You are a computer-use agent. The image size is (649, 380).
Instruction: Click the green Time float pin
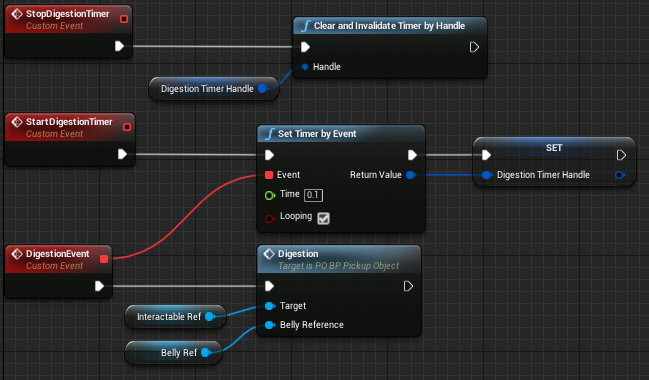click(x=270, y=195)
